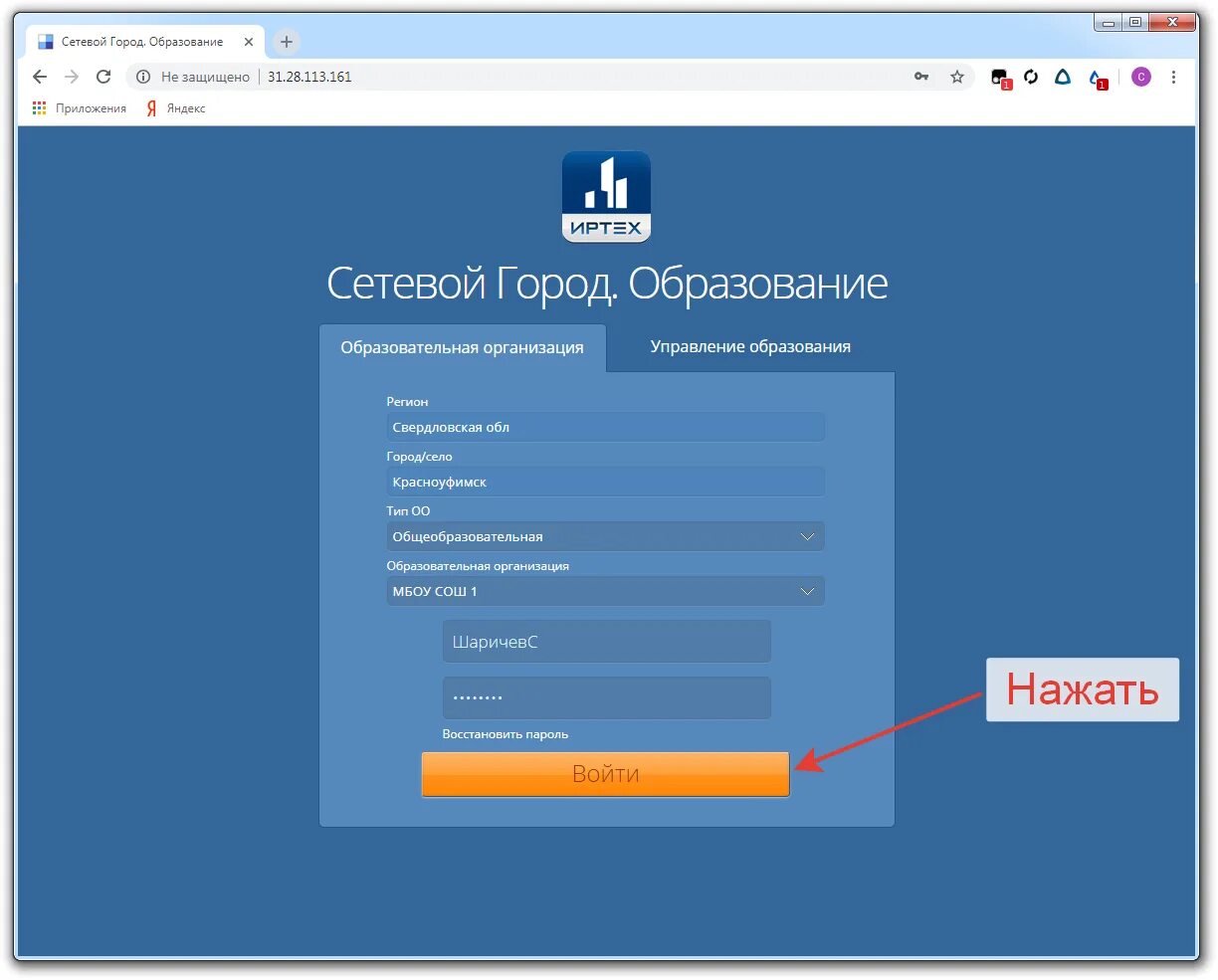This screenshot has width=1218, height=980.
Task: Open the site info 'Не защищено' icon
Action: [x=143, y=77]
